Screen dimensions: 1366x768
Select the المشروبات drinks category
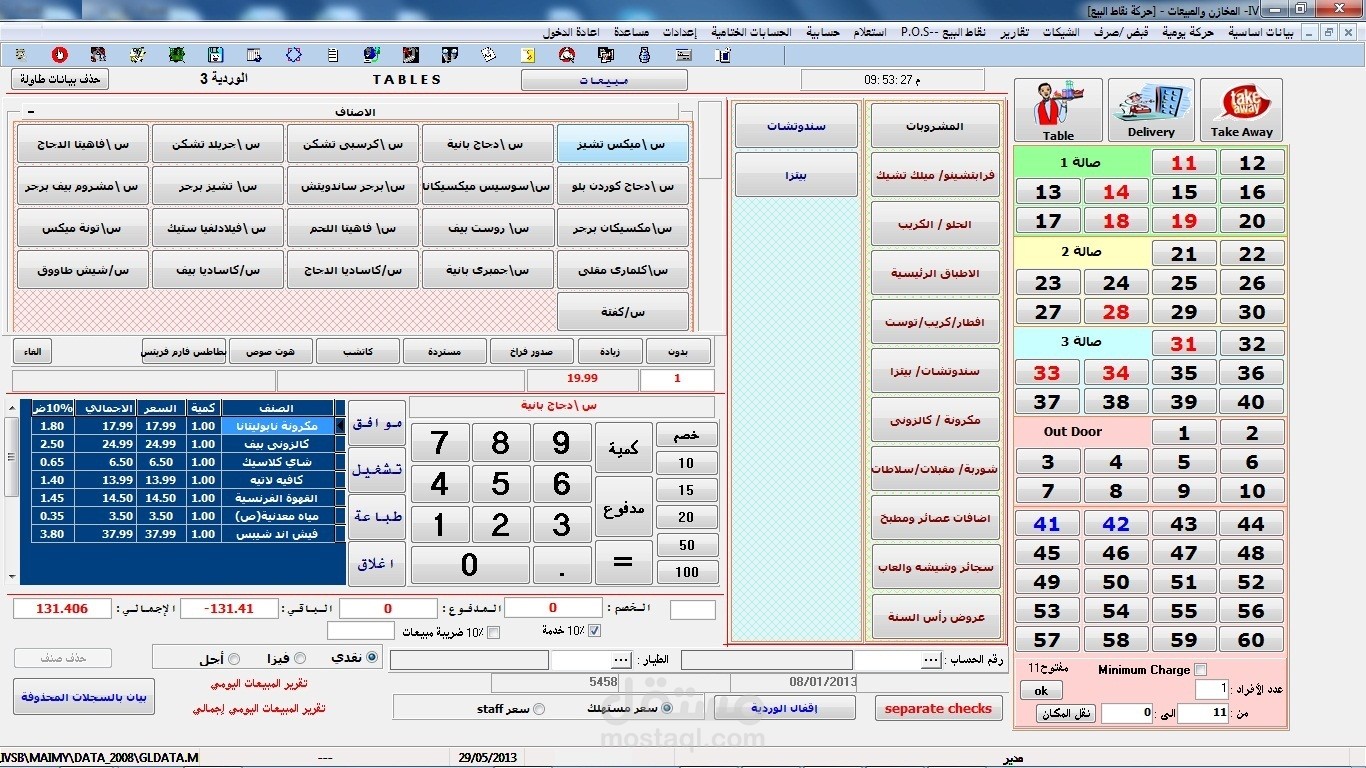point(936,126)
